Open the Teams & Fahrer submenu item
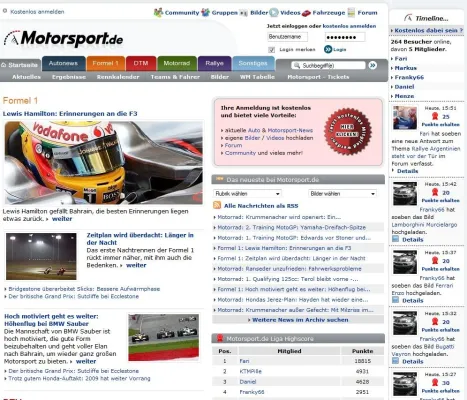This screenshot has width=467, height=400. (x=175, y=77)
